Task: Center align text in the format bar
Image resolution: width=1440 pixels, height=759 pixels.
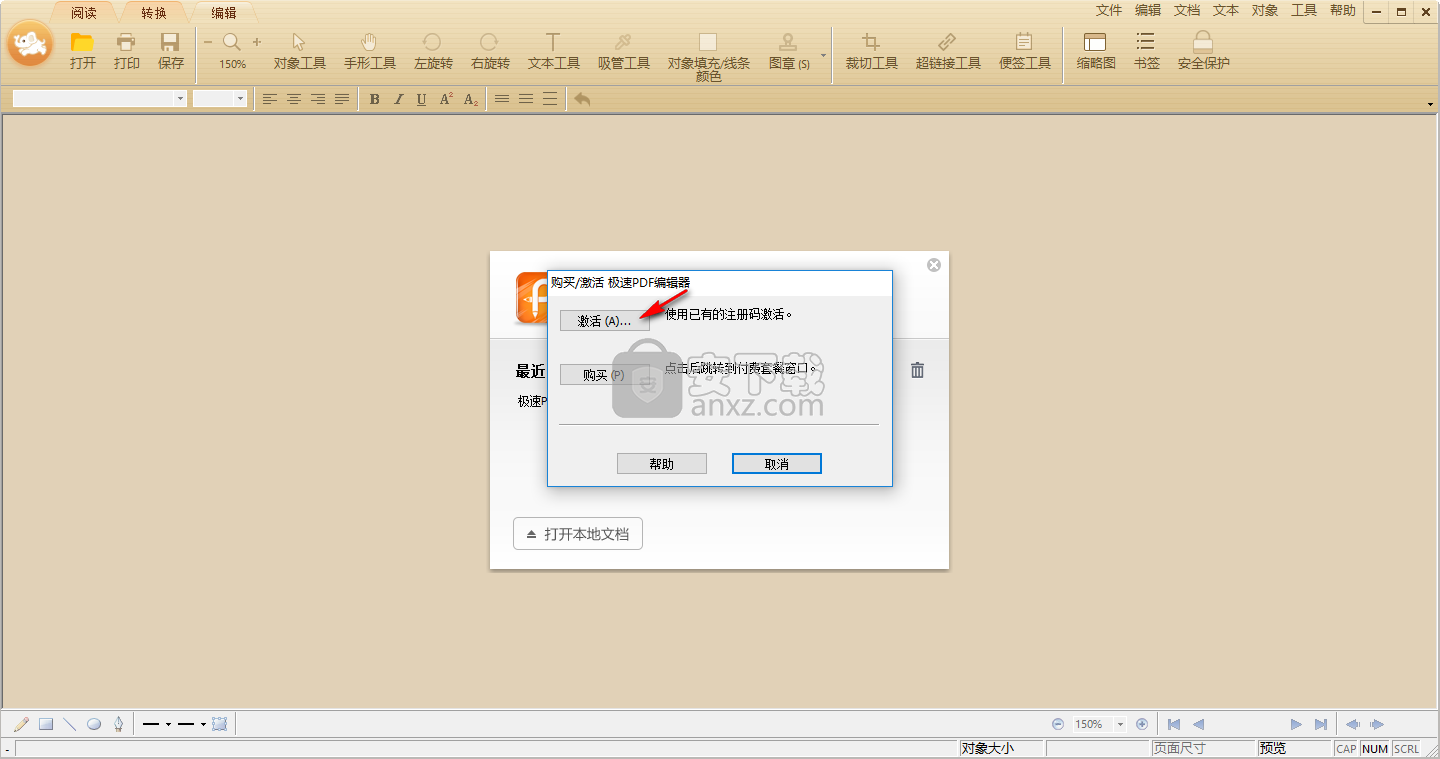Action: (294, 99)
